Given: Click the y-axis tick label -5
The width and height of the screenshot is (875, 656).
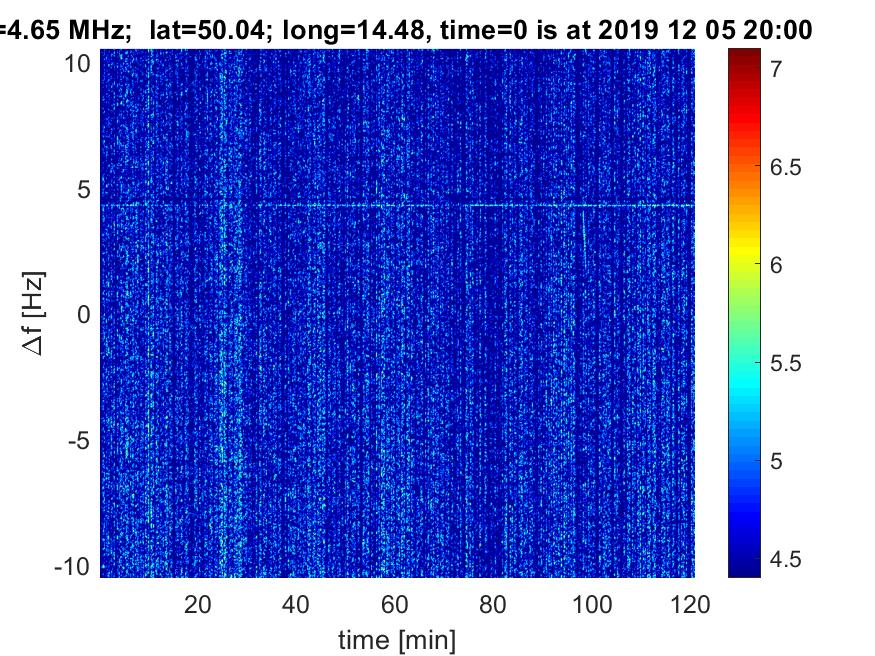Looking at the screenshot, I should 82,440.
